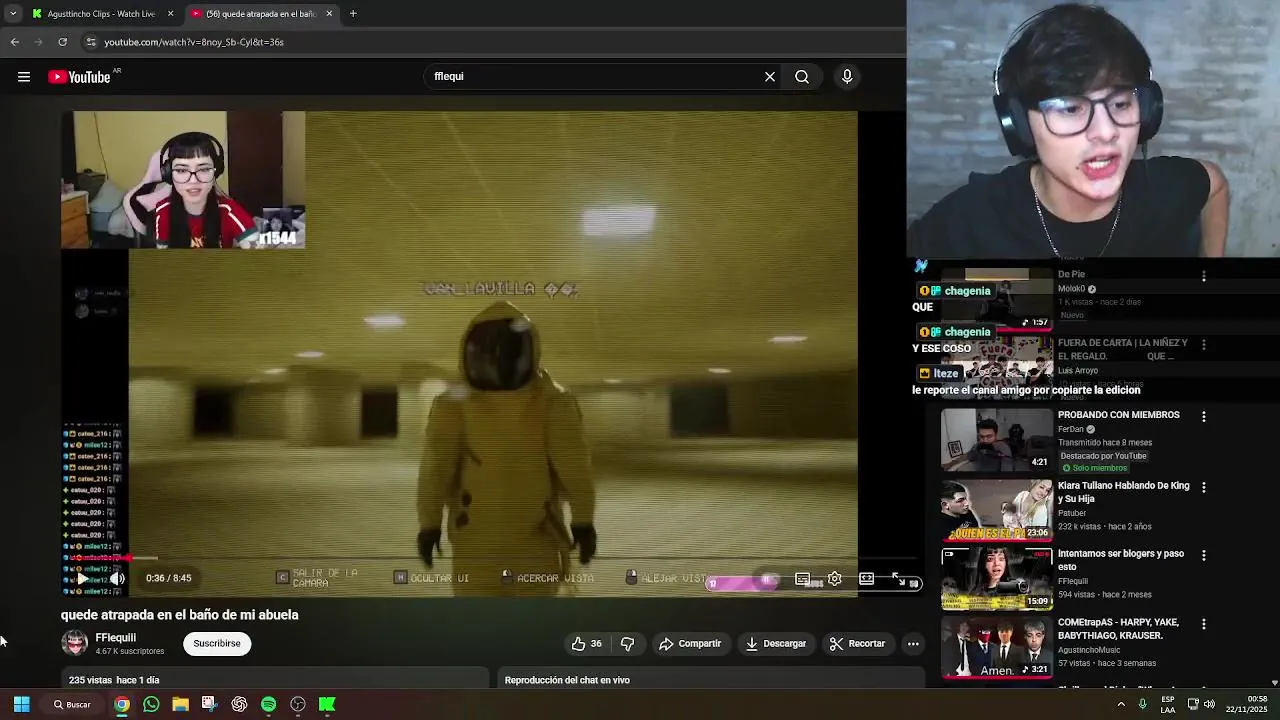Activate voice search microphone
Screen dimensions: 1280x720
pyautogui.click(x=847, y=76)
